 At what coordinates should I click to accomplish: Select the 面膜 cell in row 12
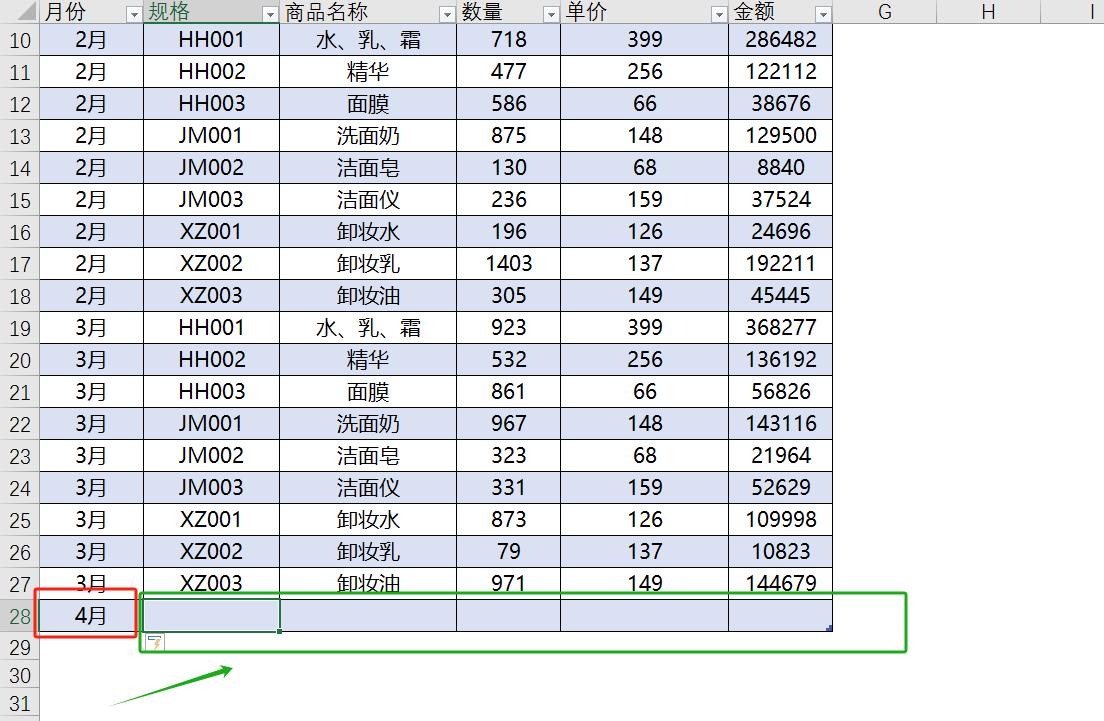pos(368,104)
